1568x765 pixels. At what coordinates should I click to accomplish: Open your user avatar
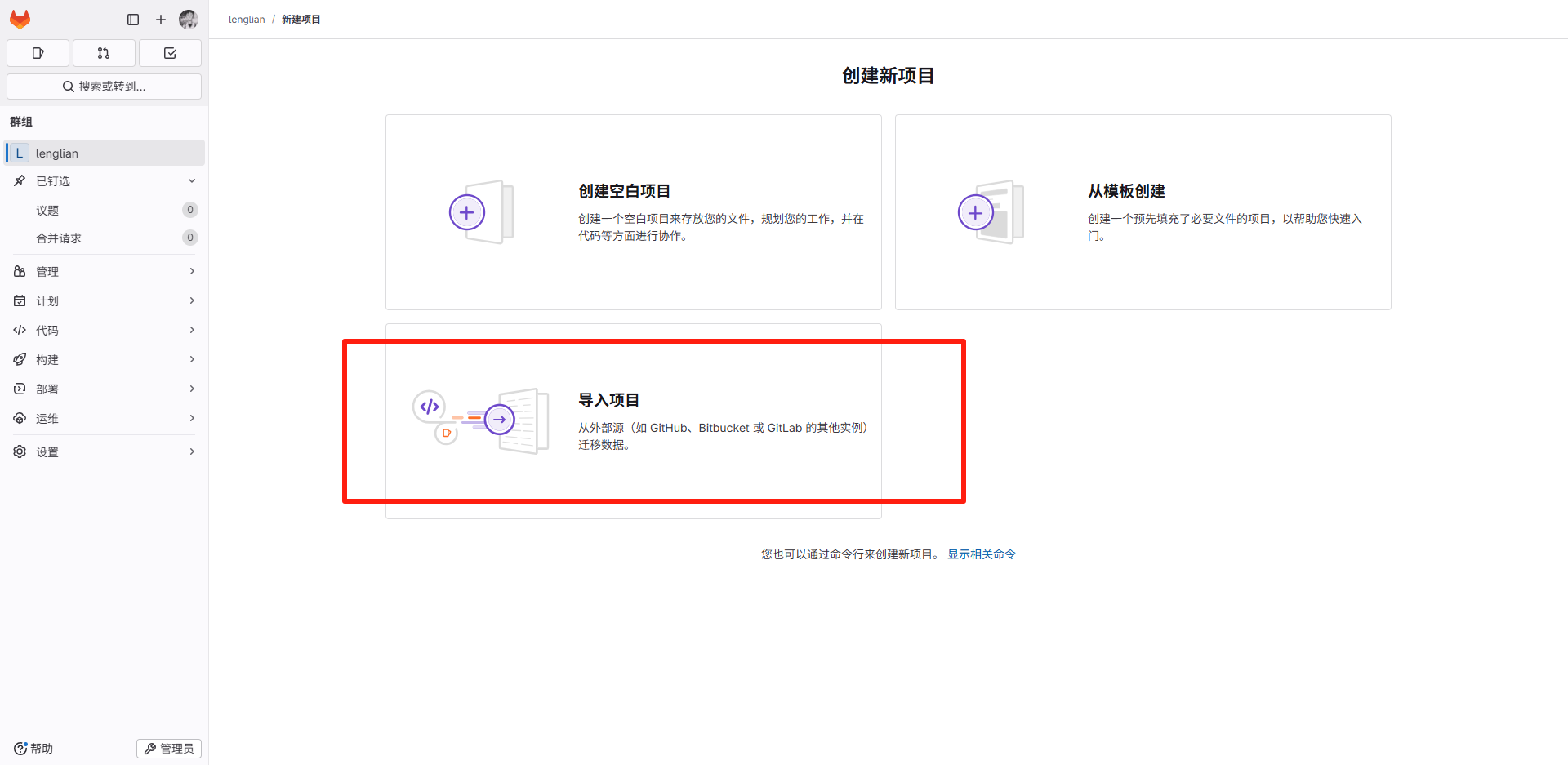[188, 19]
